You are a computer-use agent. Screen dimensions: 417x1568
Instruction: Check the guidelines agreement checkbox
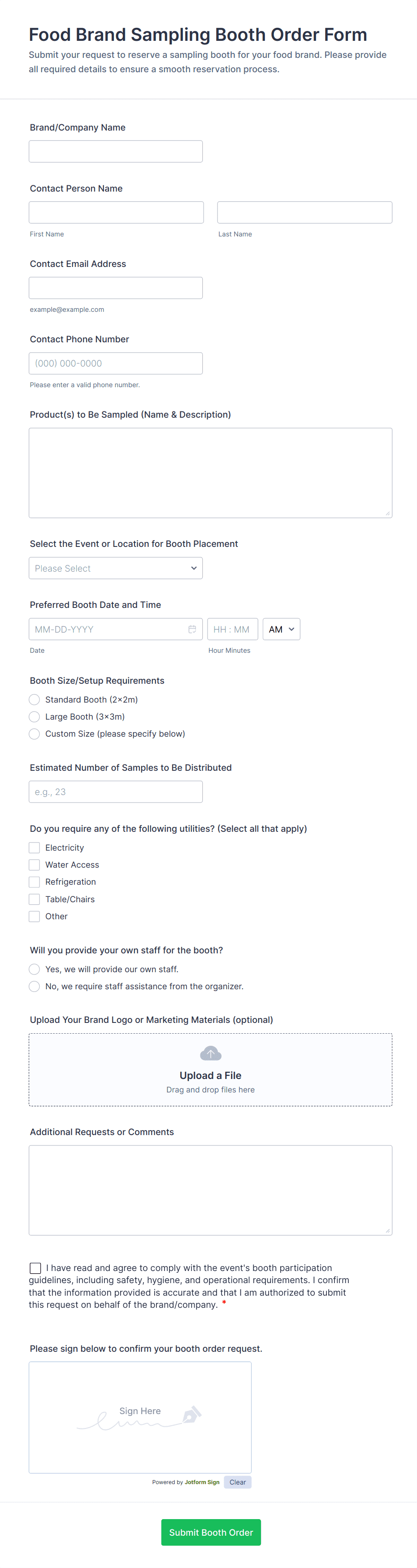[x=35, y=1268]
